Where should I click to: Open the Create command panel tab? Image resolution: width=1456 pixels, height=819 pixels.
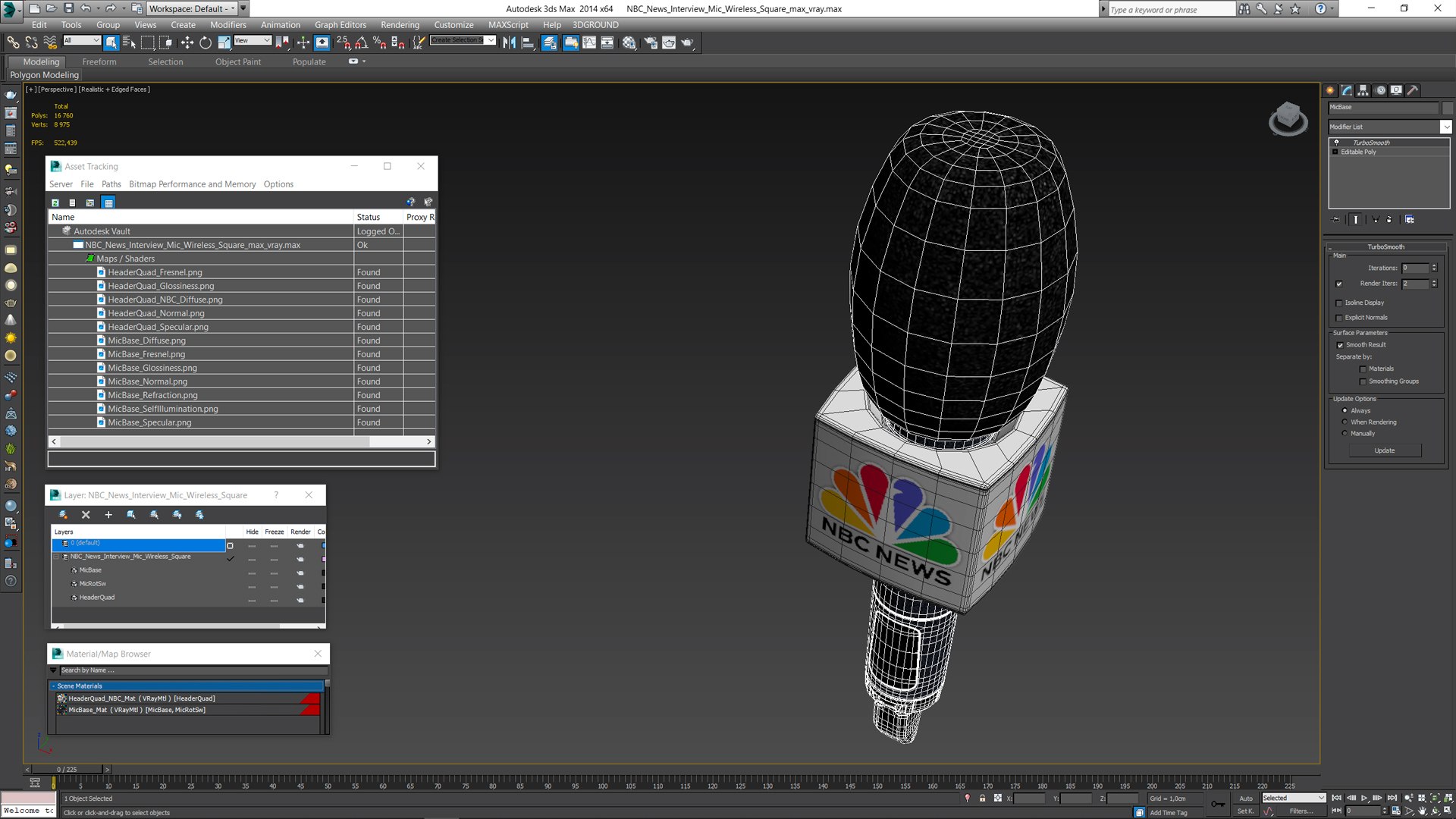1330,90
